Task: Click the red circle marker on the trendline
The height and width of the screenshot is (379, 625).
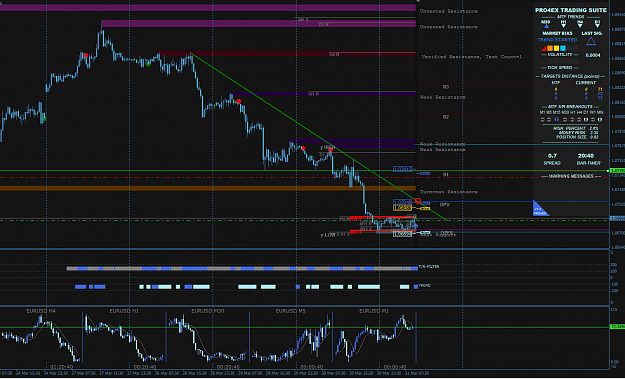Action: click(418, 201)
